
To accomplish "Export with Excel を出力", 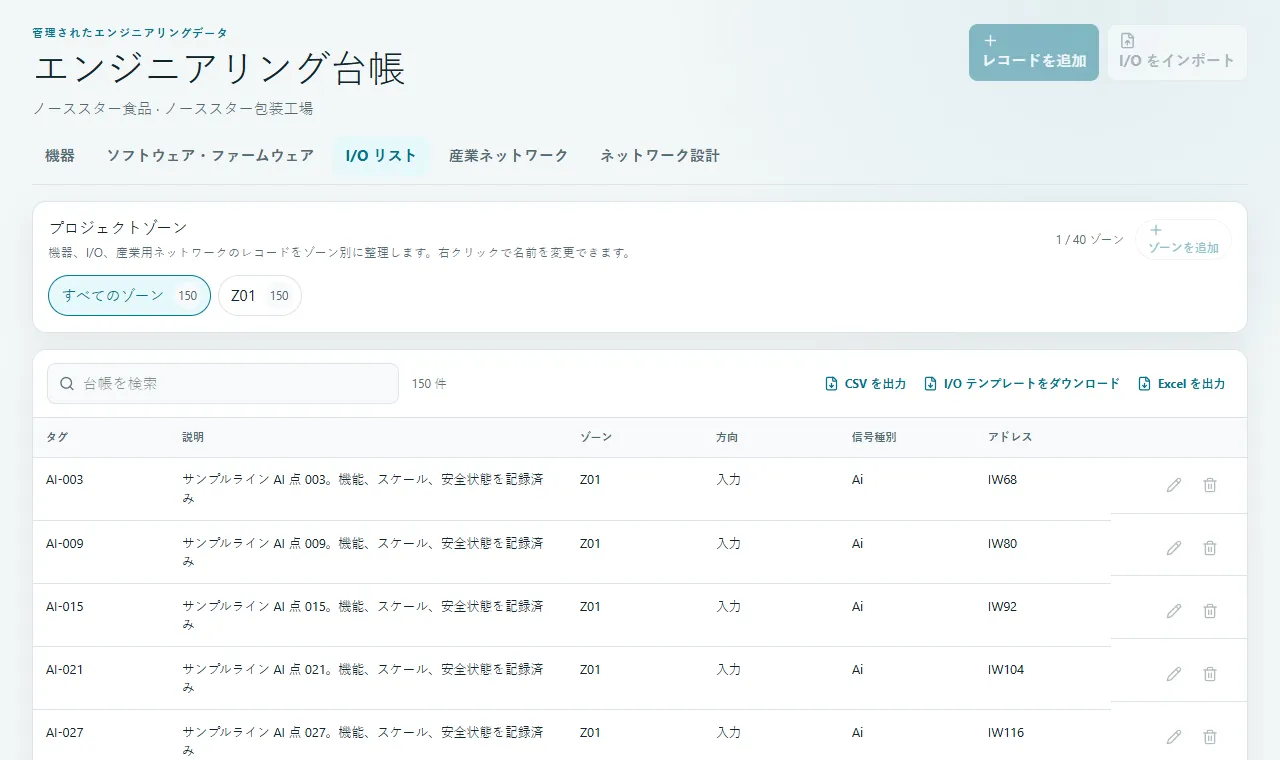I will tap(1182, 384).
